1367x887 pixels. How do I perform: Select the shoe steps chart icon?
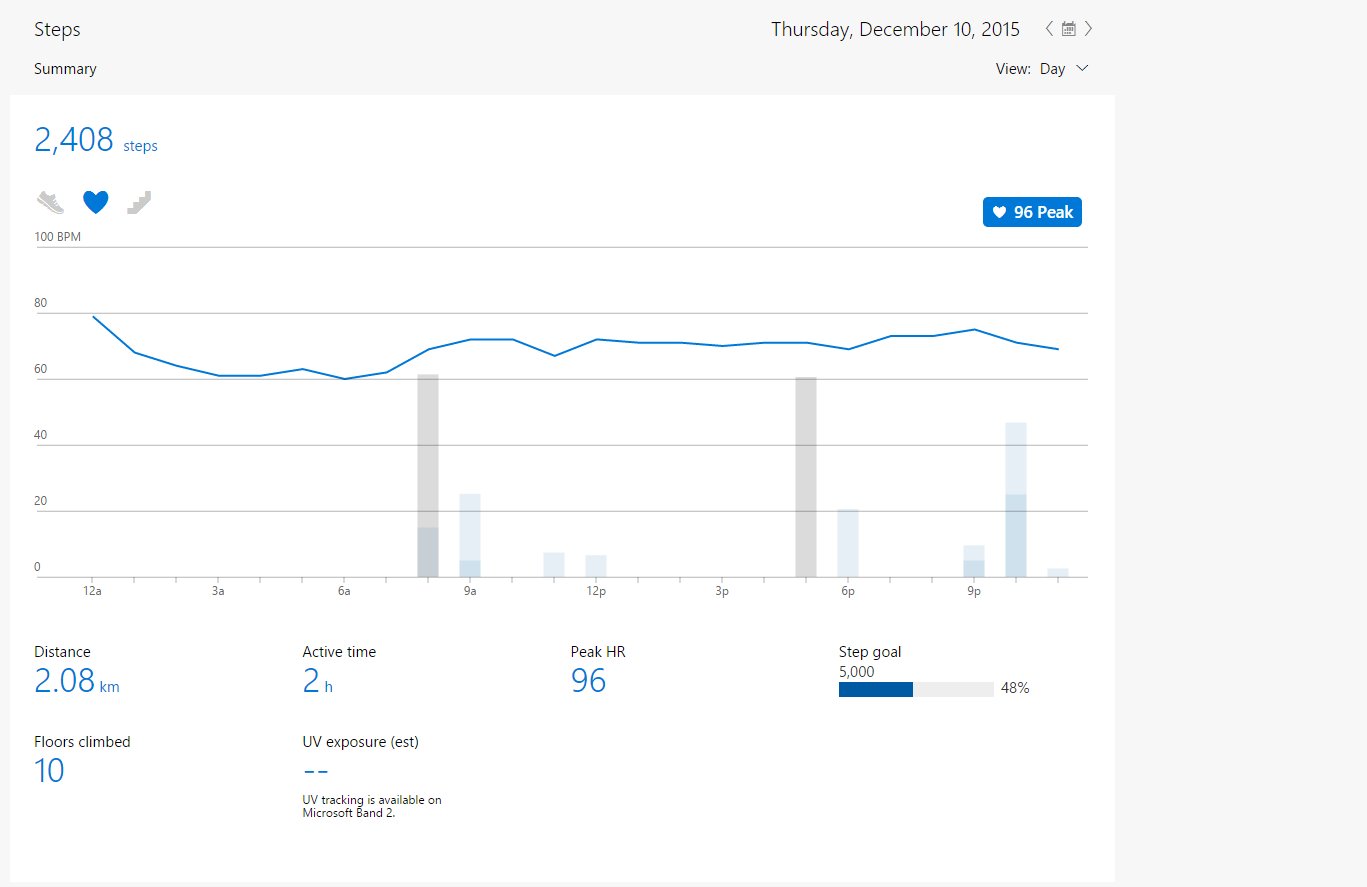point(50,203)
